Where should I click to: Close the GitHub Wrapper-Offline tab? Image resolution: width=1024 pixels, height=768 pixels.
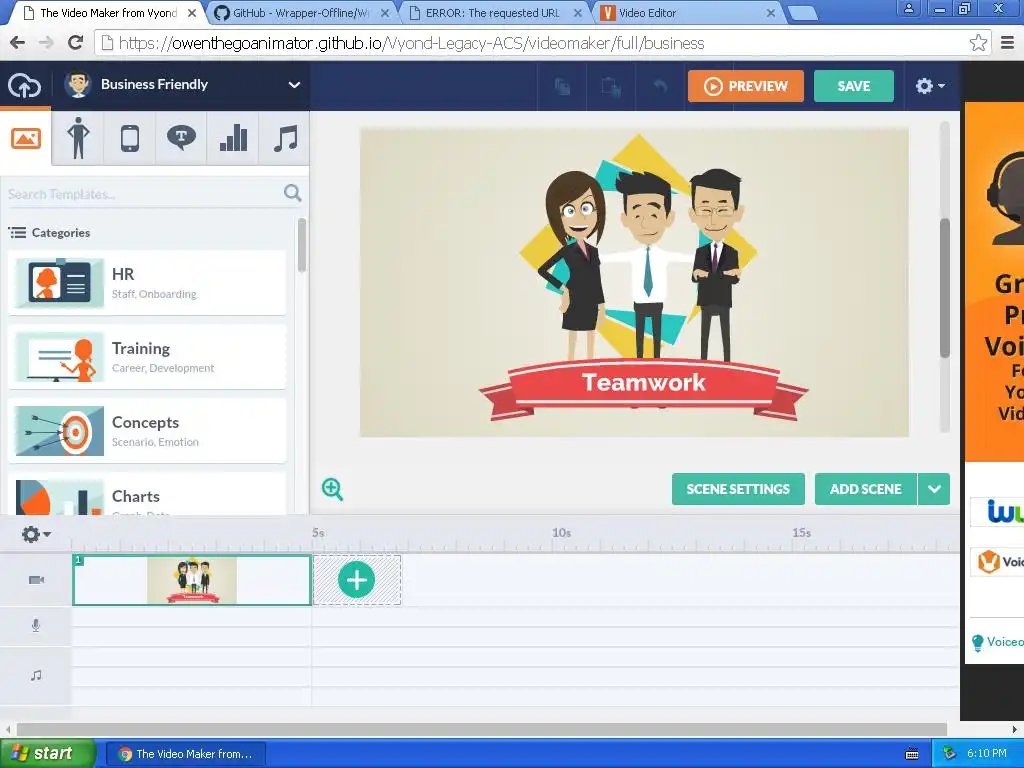tap(385, 13)
